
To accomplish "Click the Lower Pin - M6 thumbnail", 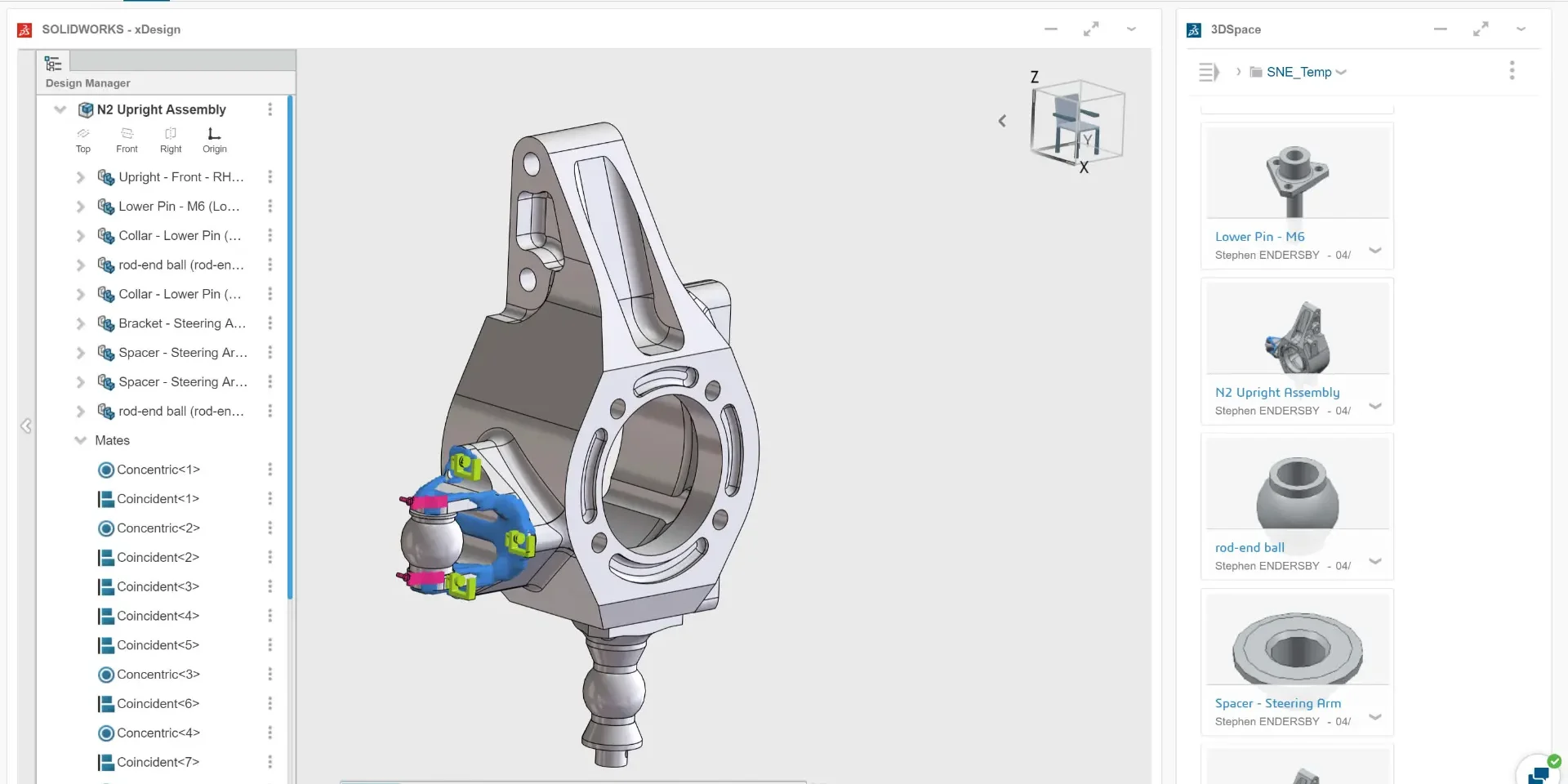I will [1298, 173].
